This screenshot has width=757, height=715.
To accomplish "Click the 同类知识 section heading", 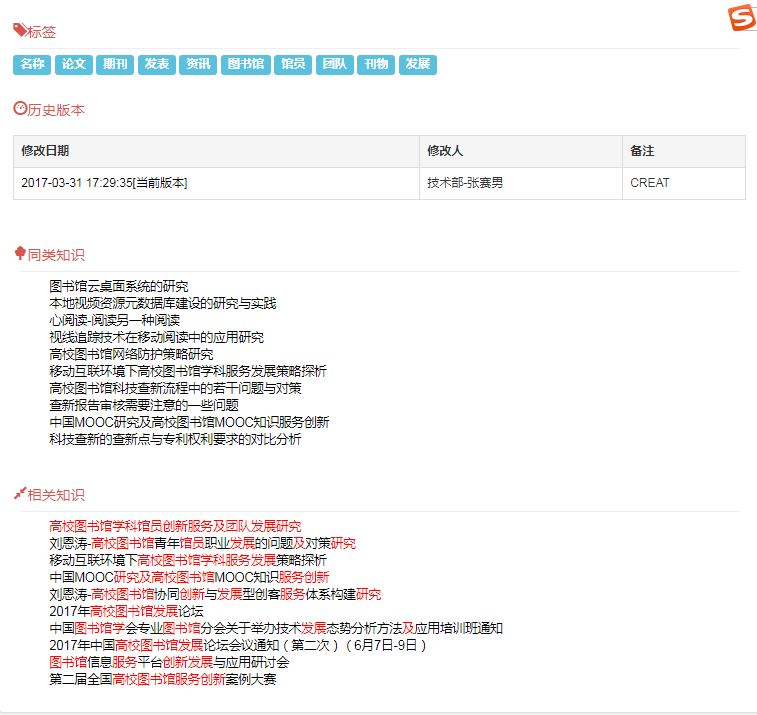I will point(56,255).
